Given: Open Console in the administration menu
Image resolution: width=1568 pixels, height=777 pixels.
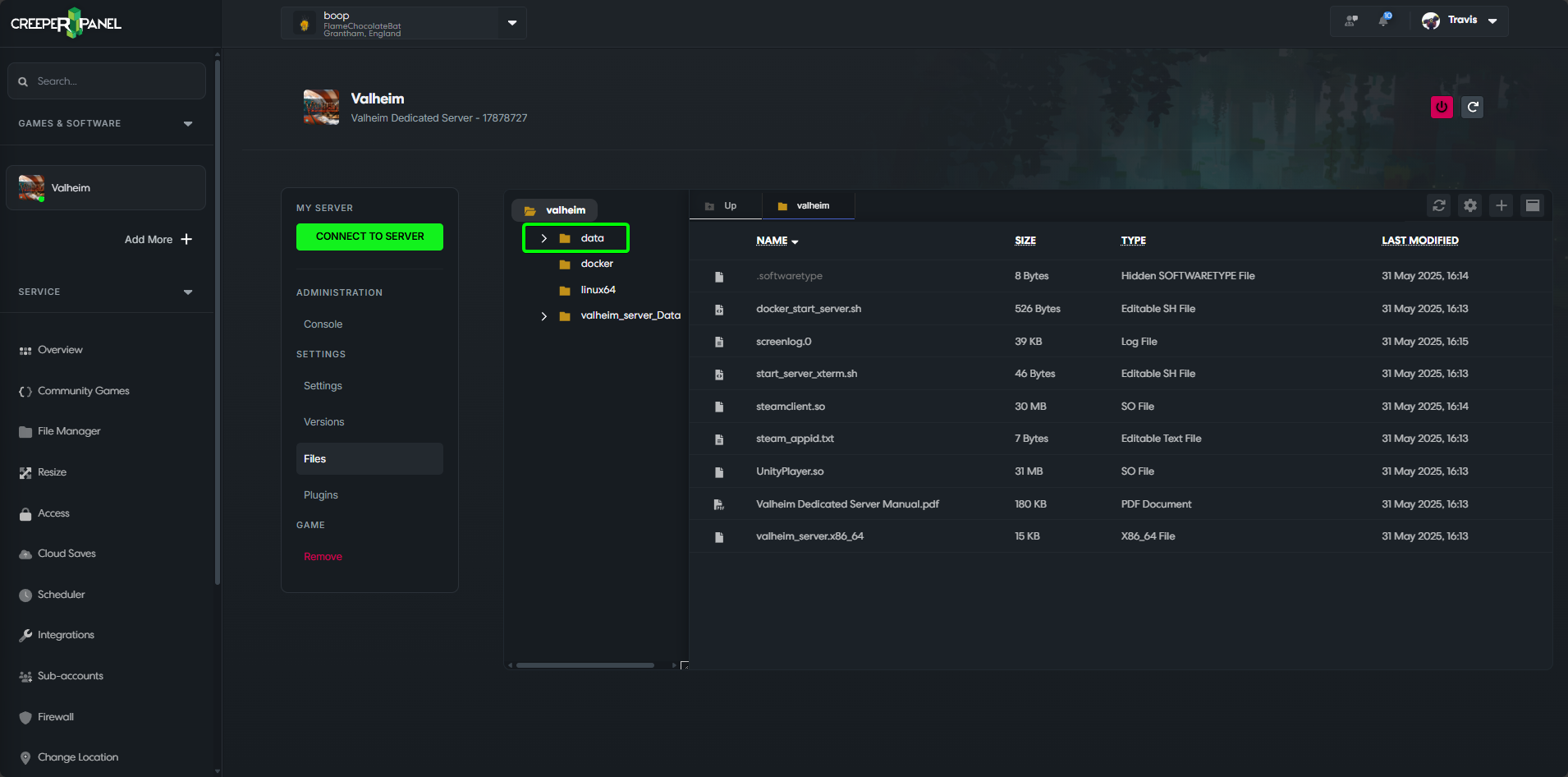Looking at the screenshot, I should [323, 324].
